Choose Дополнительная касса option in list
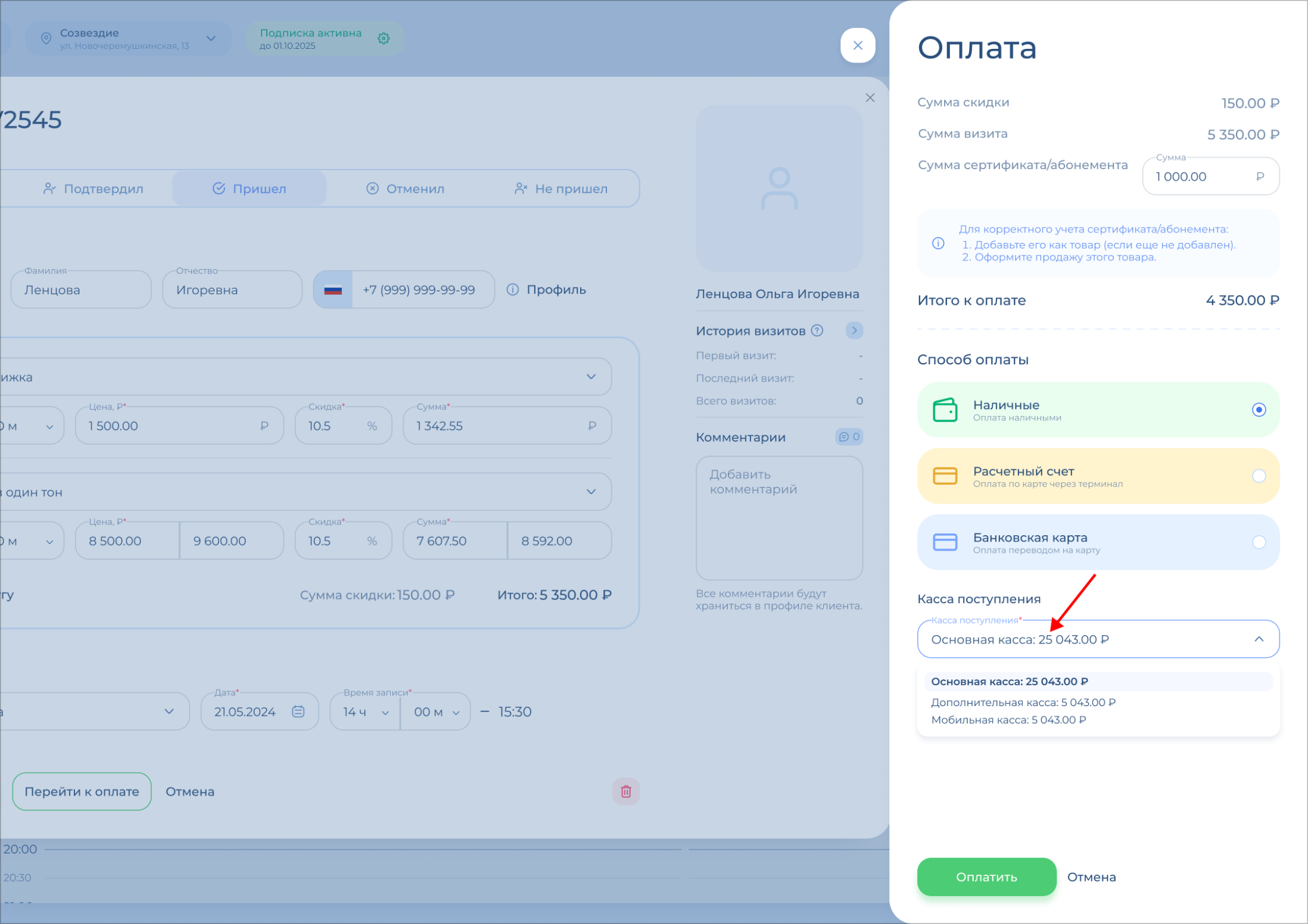Image resolution: width=1308 pixels, height=924 pixels. [1023, 702]
